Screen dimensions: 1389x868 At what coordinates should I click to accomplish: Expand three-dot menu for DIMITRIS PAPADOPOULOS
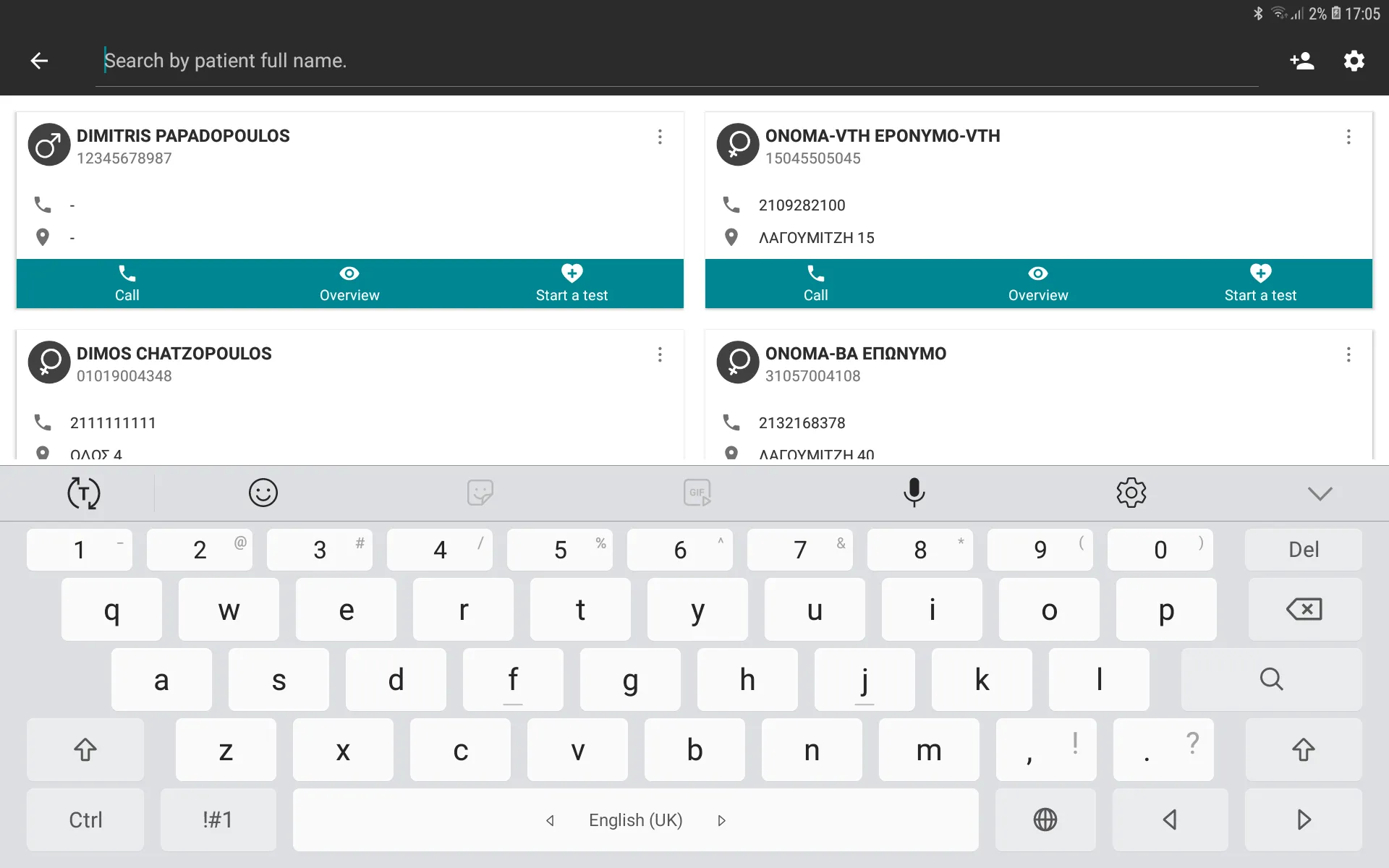660,137
